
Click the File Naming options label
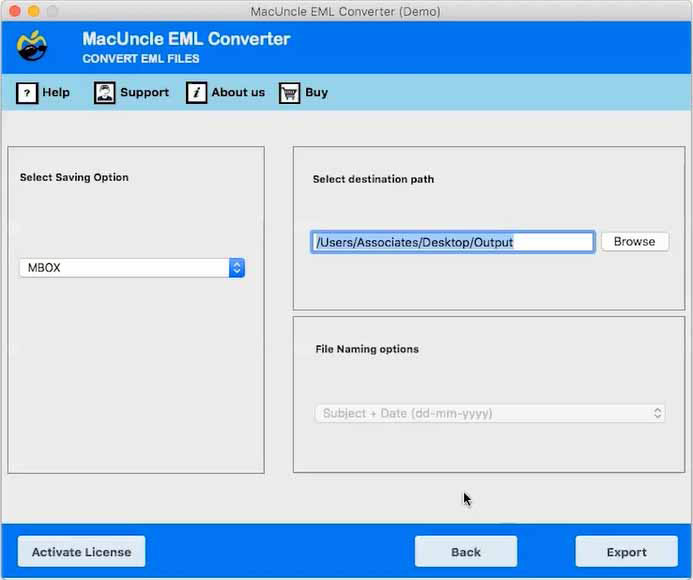click(367, 349)
